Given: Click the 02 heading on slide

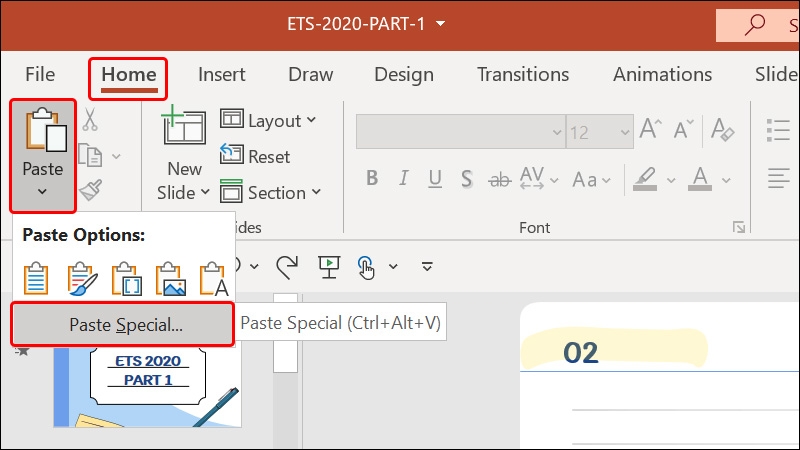Looking at the screenshot, I should pos(581,353).
